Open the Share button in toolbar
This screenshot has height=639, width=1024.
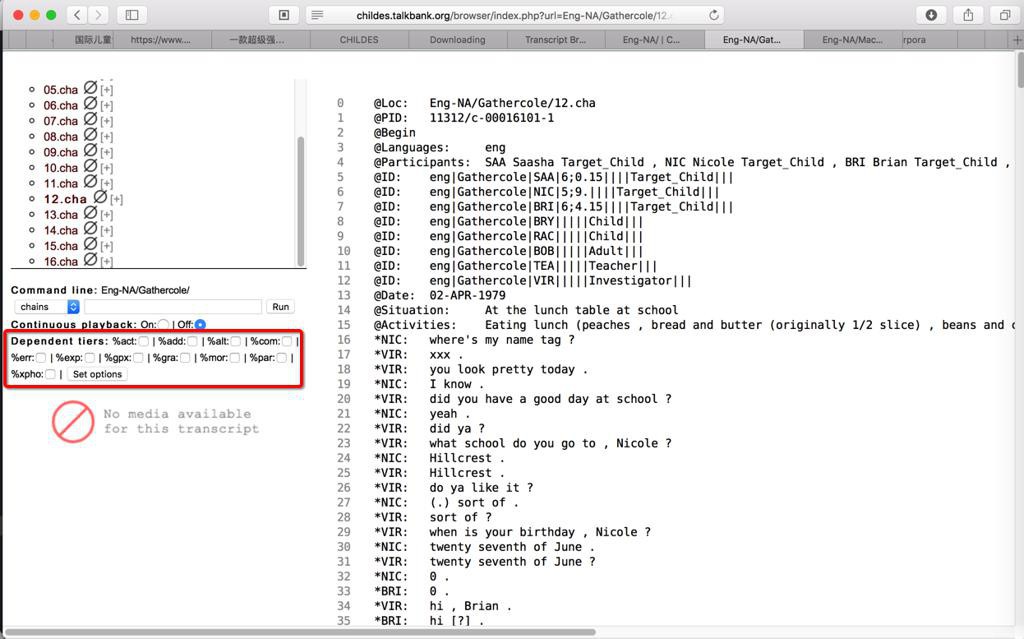click(x=968, y=15)
